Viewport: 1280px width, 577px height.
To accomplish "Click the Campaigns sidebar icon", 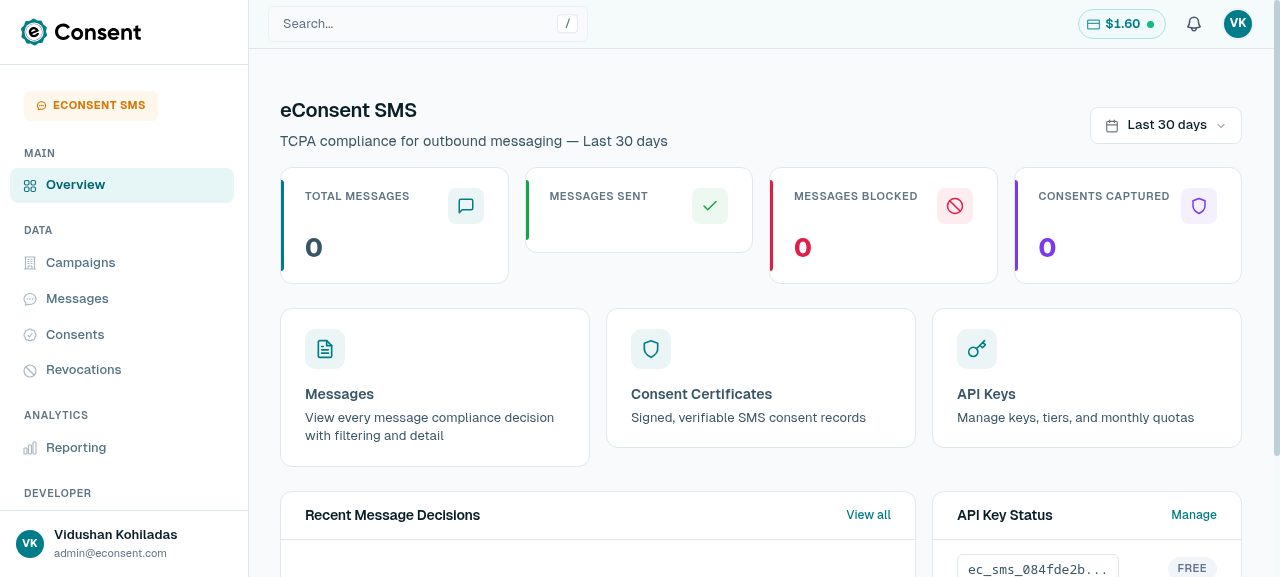I will click(x=30, y=262).
